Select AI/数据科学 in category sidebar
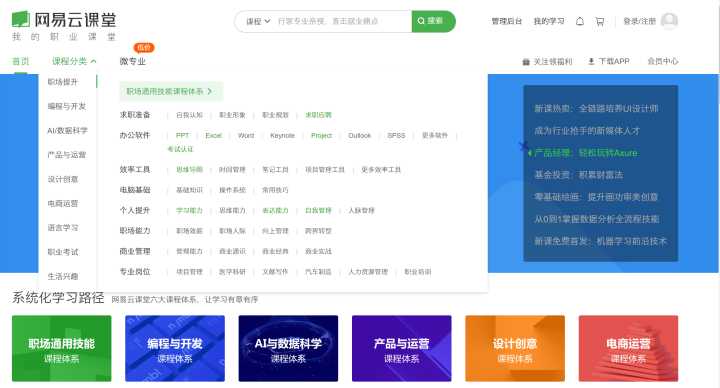This screenshot has width=720, height=388. tap(67, 130)
